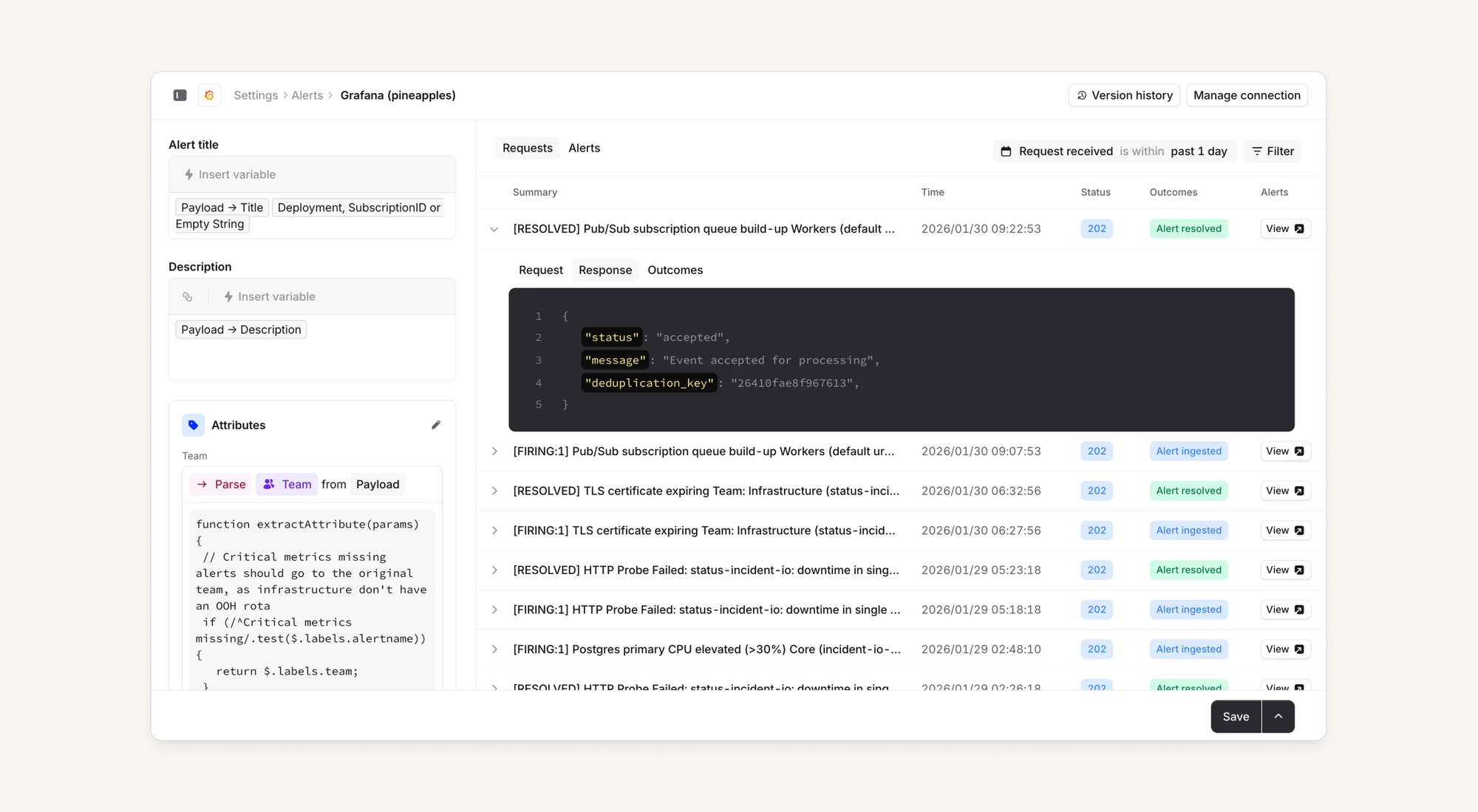Click the calendar icon beside Request received

tap(1006, 151)
